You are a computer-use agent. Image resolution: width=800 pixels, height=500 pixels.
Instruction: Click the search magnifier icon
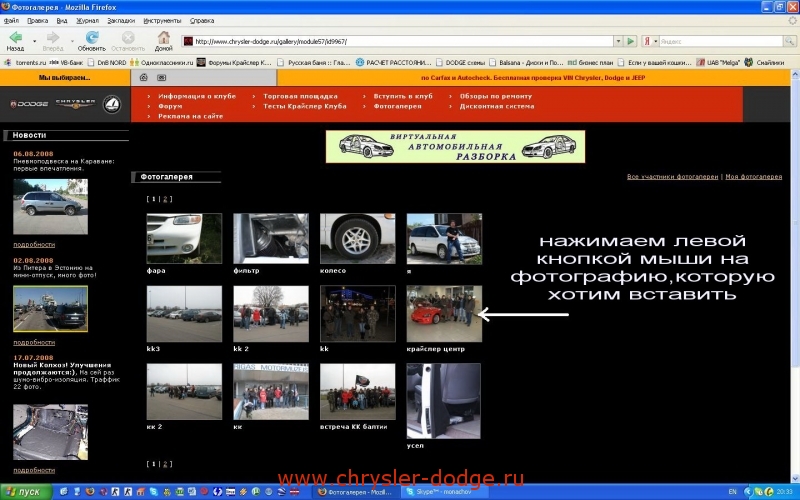pyautogui.click(x=789, y=41)
